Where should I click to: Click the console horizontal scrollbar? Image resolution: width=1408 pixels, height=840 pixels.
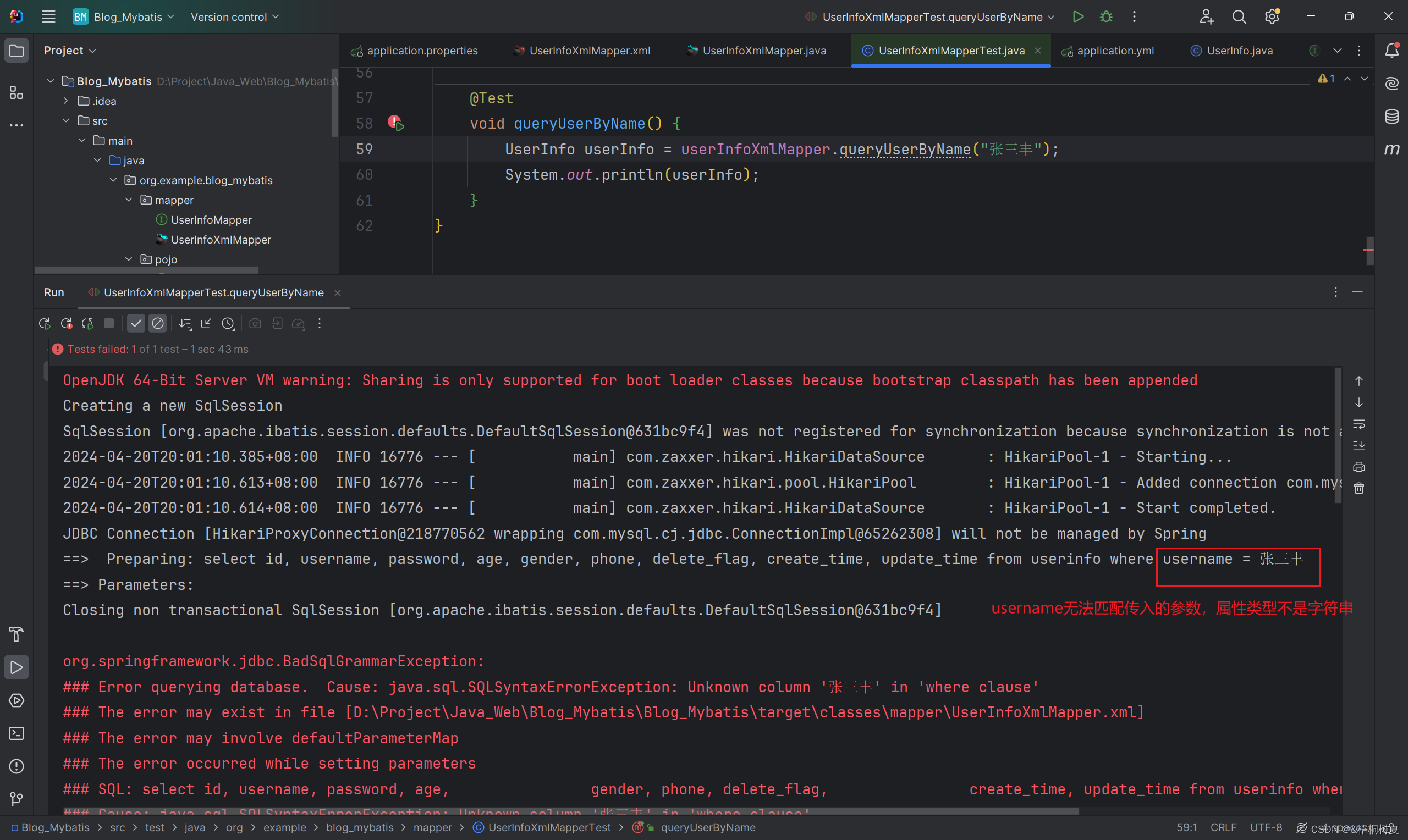571,811
